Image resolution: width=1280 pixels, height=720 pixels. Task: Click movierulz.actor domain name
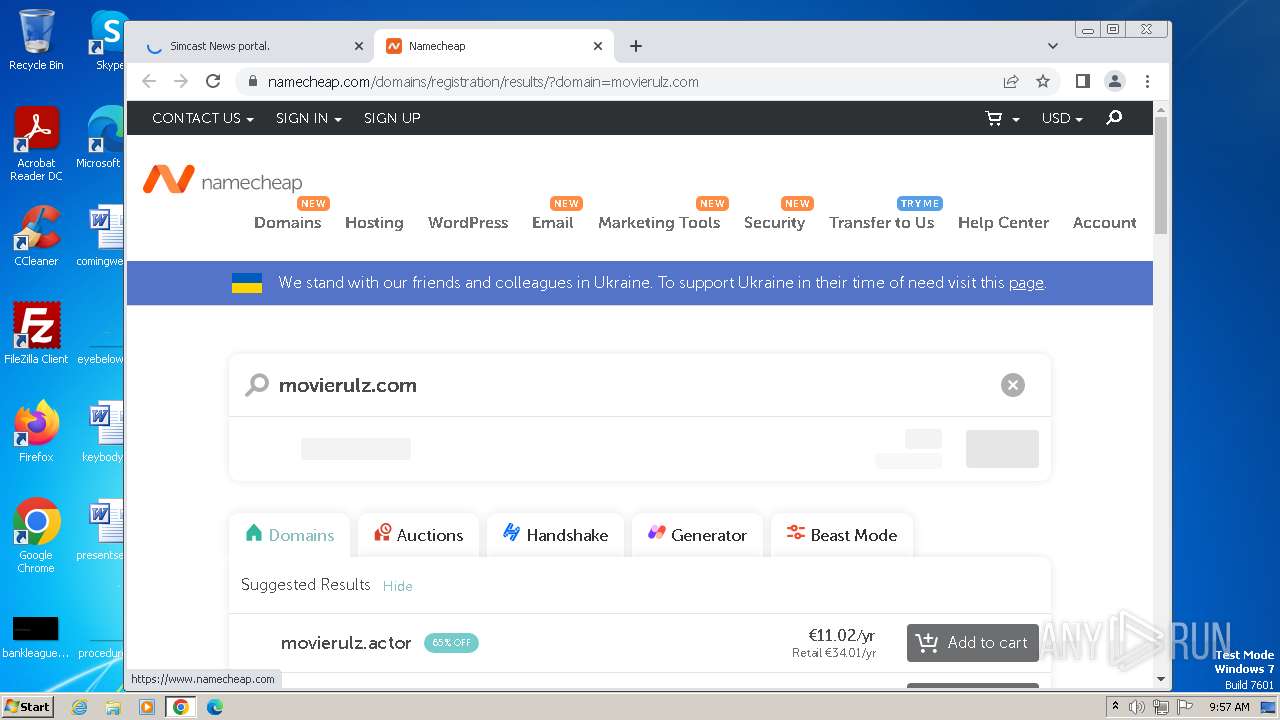[x=346, y=643]
